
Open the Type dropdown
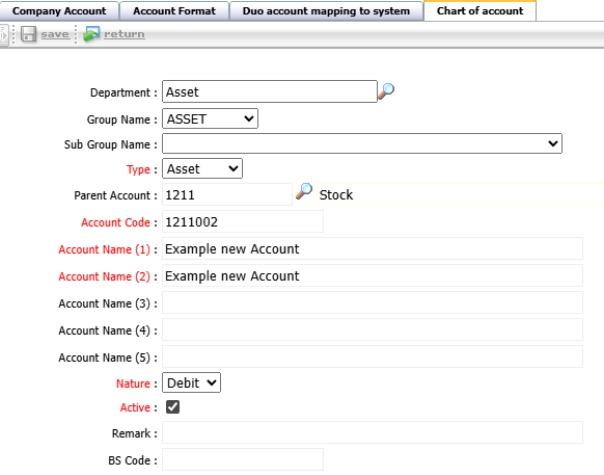coord(202,169)
